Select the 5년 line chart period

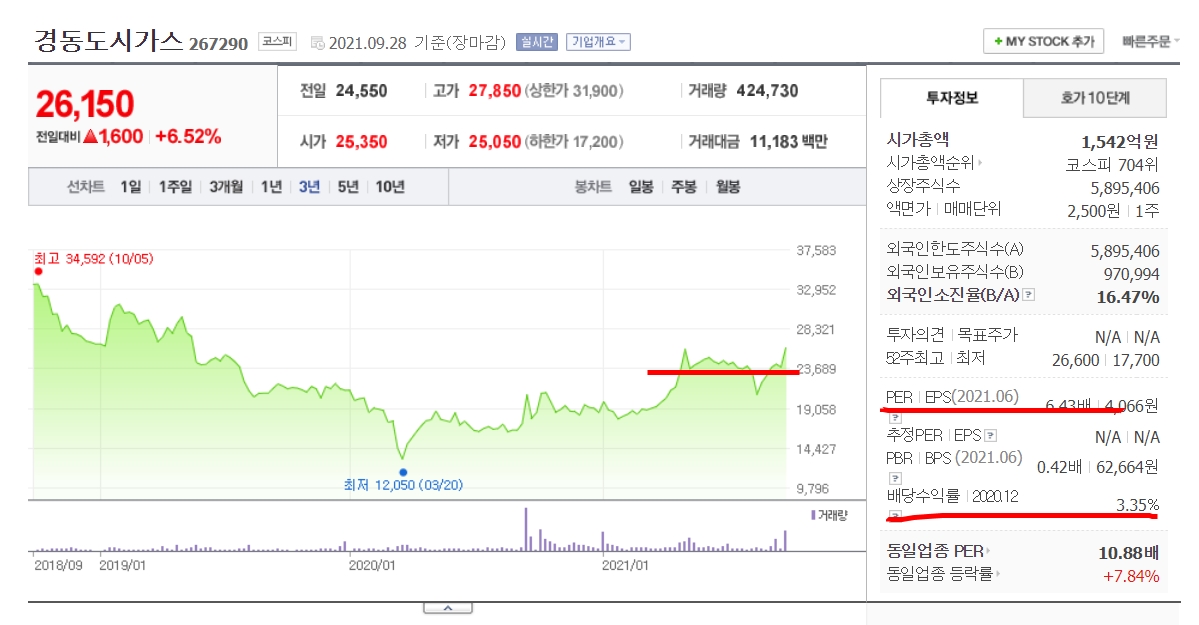348,187
